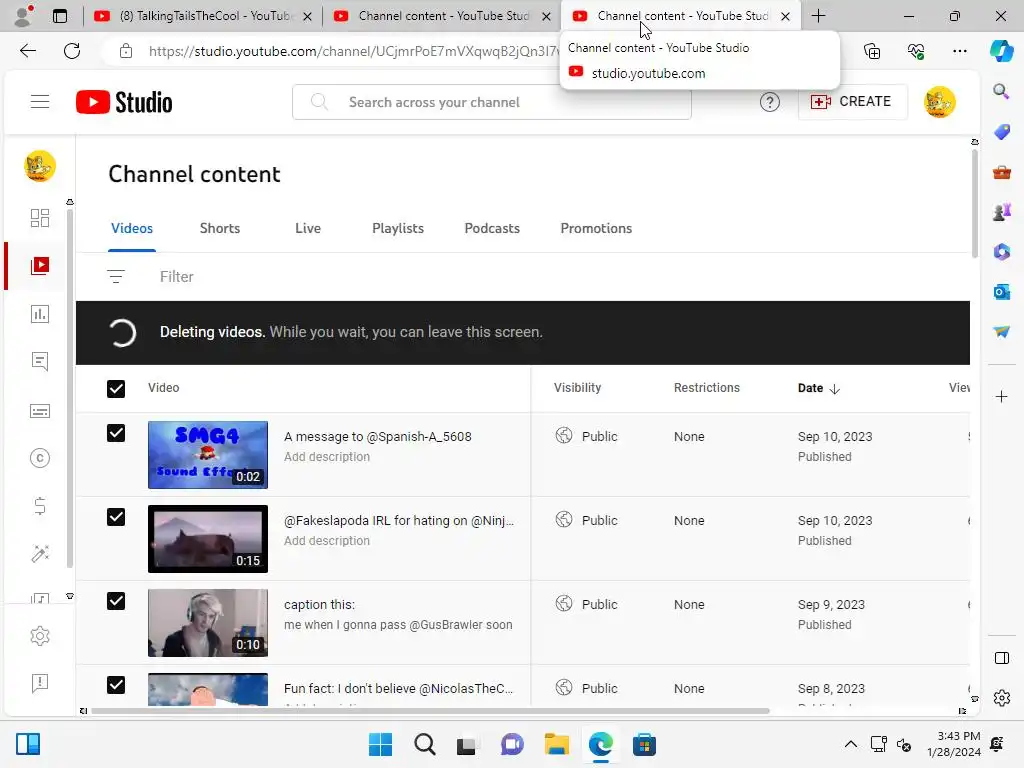
Task: Open the Content sidebar icon
Action: [40, 265]
